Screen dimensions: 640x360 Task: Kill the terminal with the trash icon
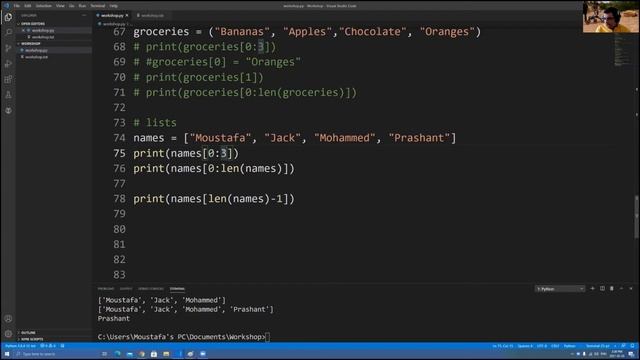coord(611,289)
